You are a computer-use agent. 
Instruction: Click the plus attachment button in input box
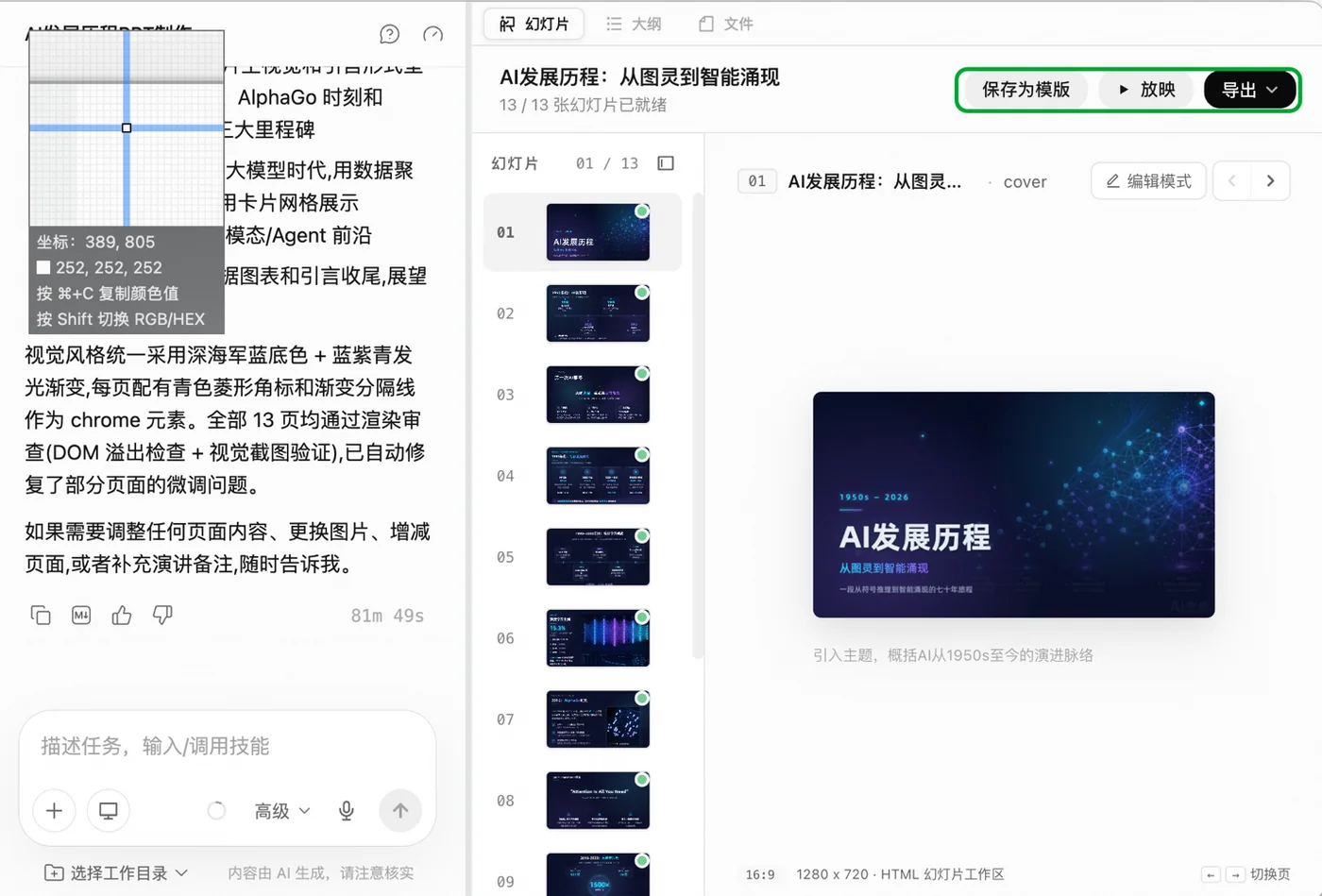(x=54, y=810)
